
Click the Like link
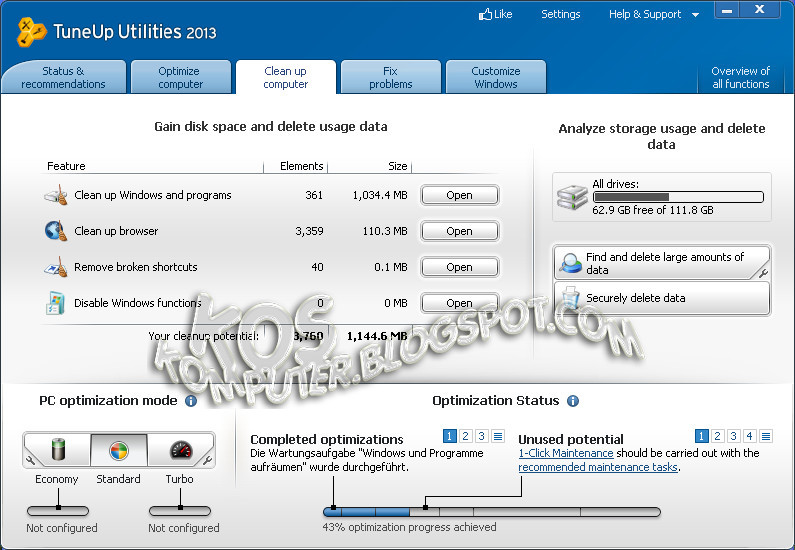pyautogui.click(x=503, y=14)
